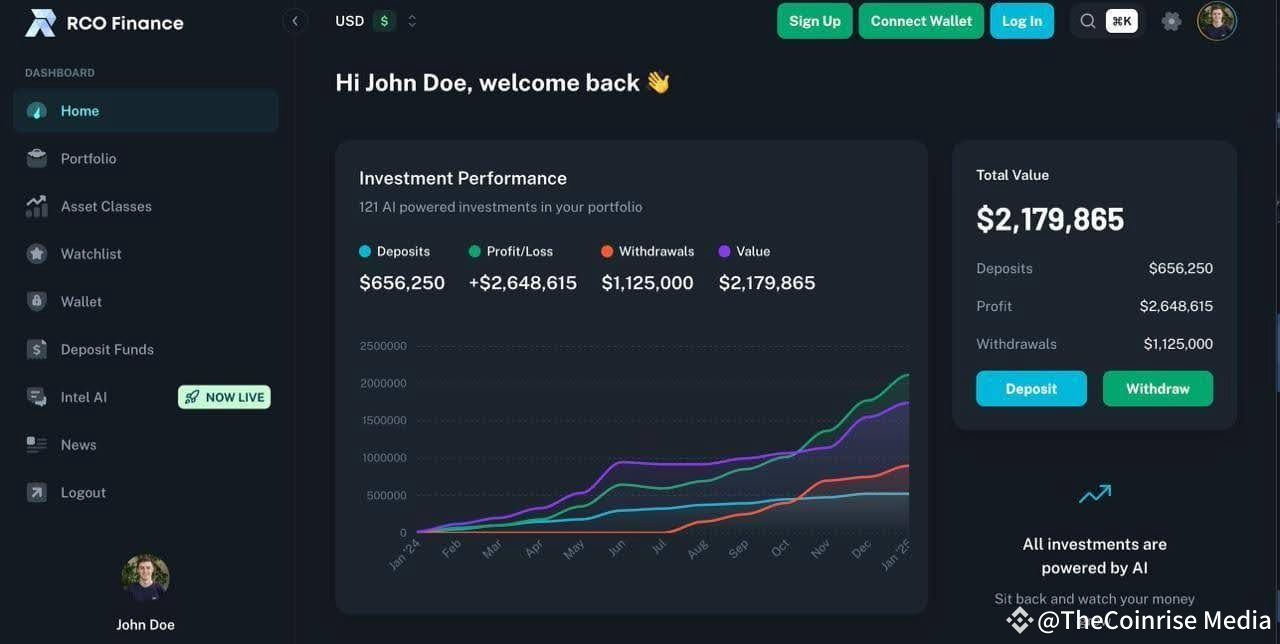This screenshot has width=1280, height=644.
Task: Expand the currency selector arrows
Action: tap(412, 20)
